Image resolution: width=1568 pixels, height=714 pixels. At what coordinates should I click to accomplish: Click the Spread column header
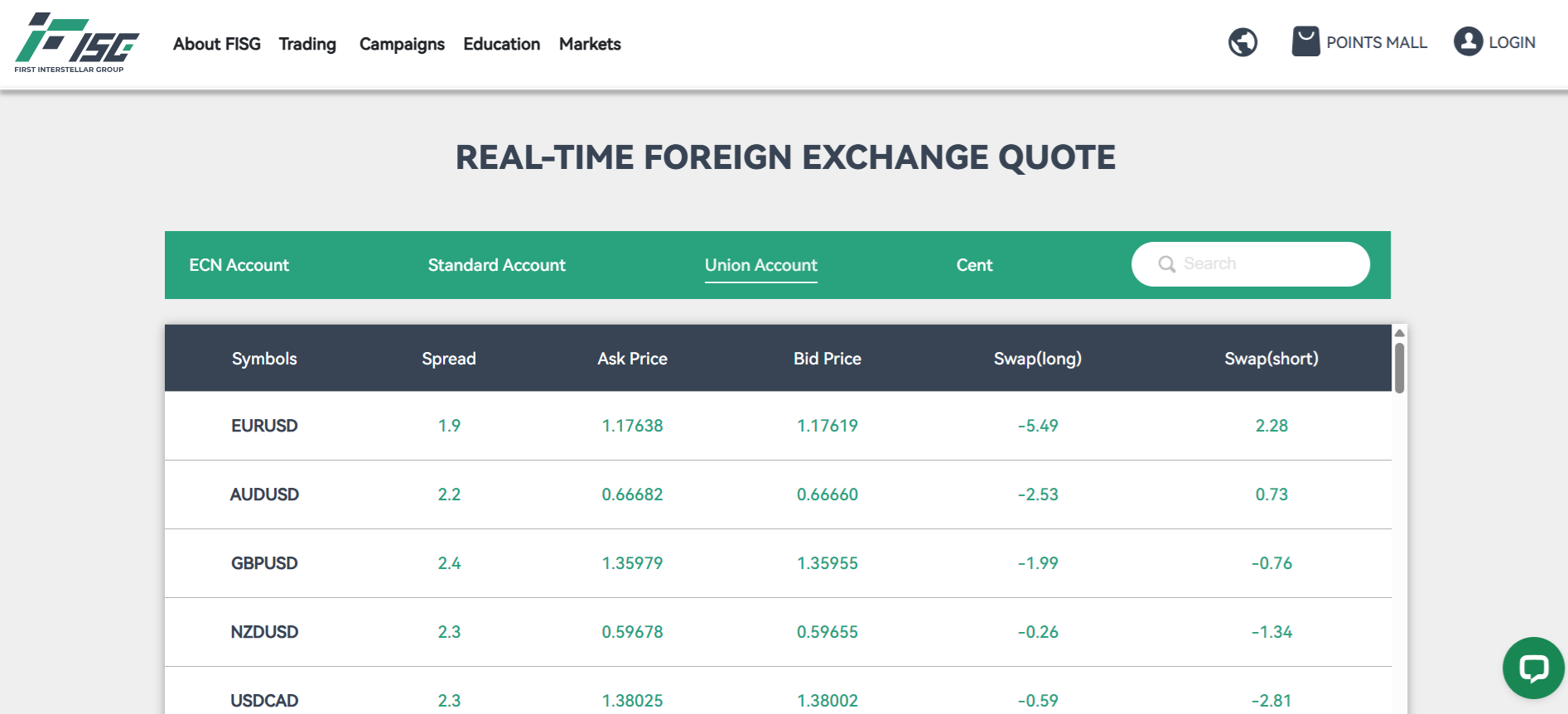449,359
